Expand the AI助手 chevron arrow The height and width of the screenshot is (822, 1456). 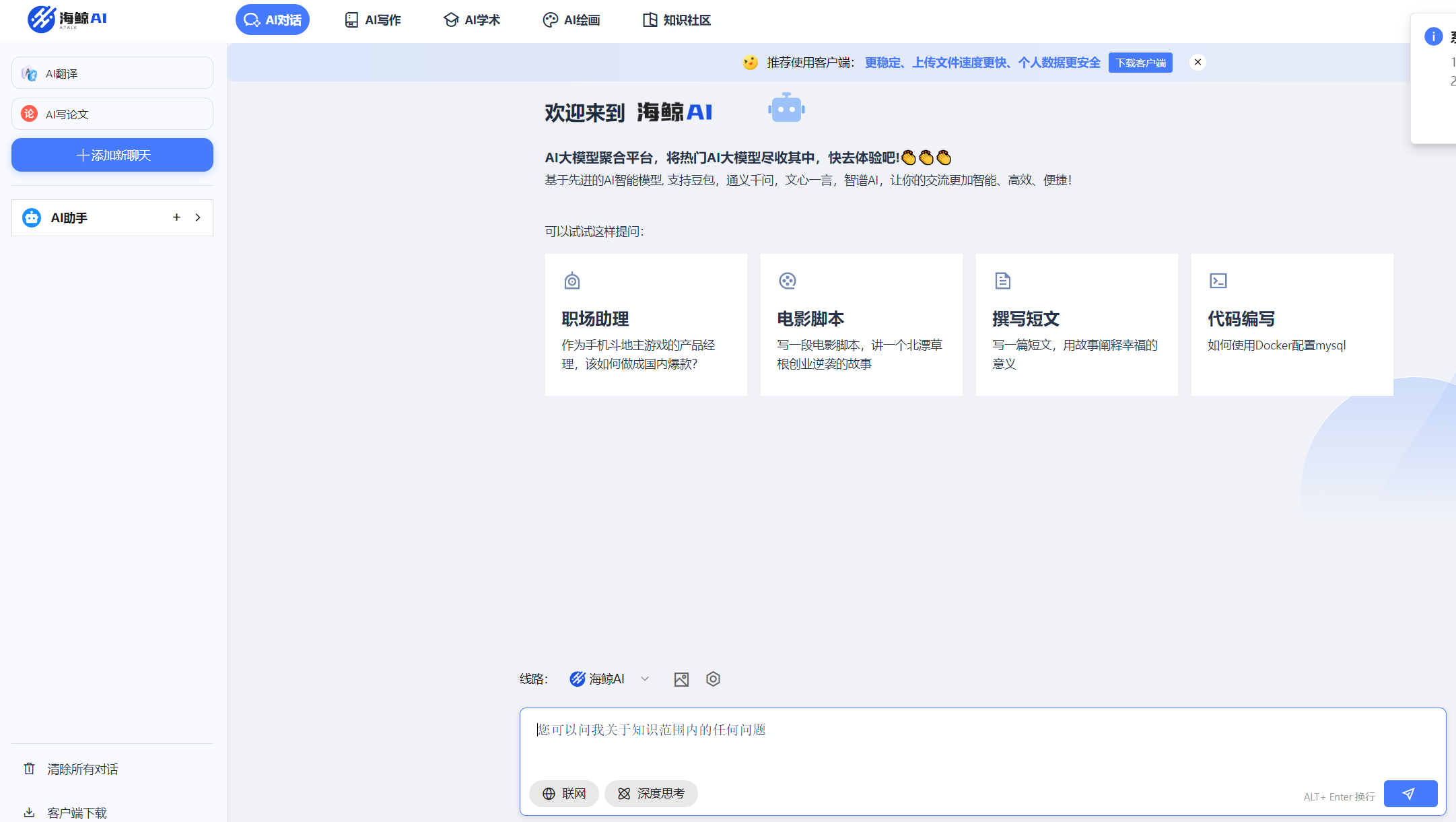198,217
